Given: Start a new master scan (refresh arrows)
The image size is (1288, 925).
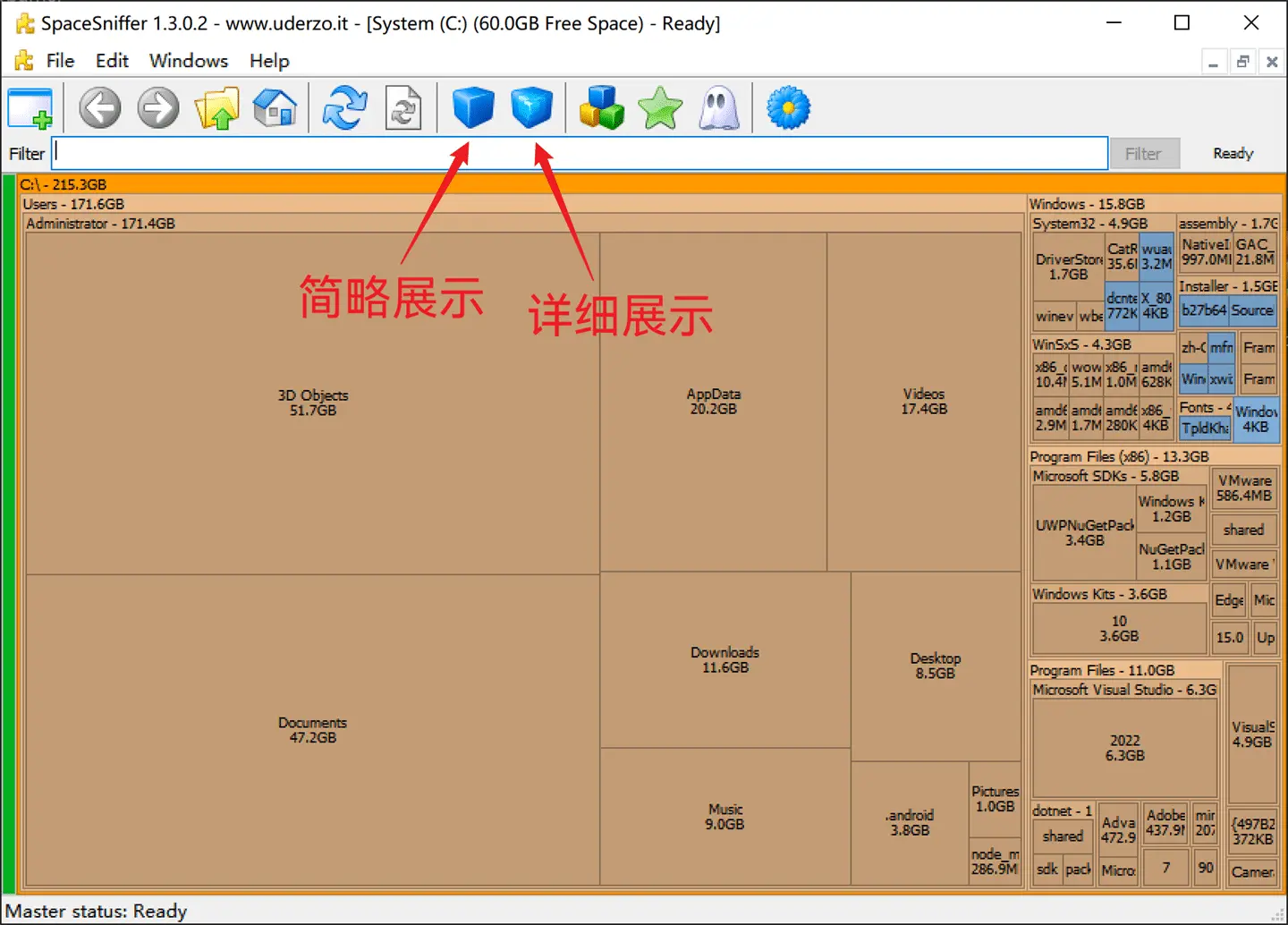Looking at the screenshot, I should point(344,108).
